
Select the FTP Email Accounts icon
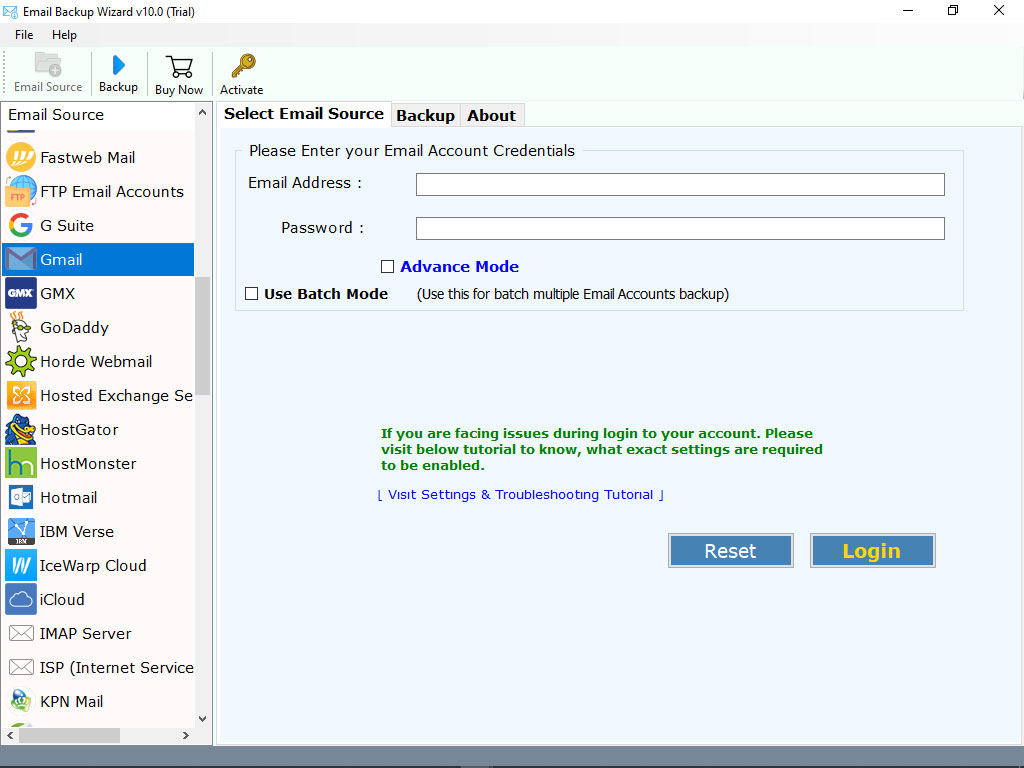pyautogui.click(x=21, y=191)
